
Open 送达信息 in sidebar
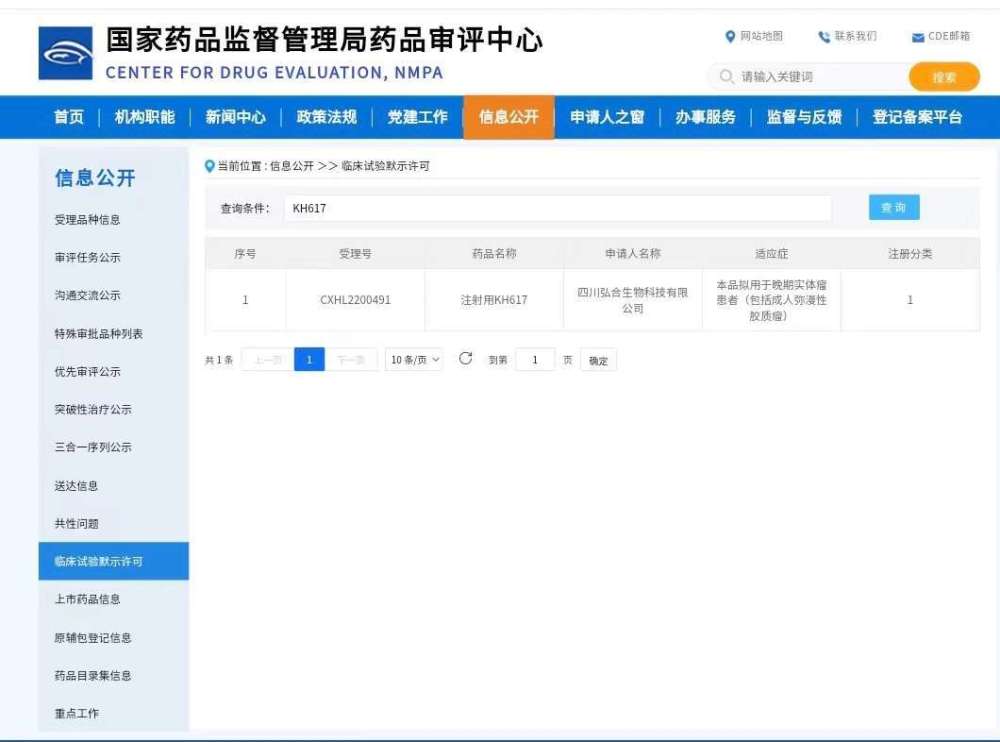coord(77,486)
